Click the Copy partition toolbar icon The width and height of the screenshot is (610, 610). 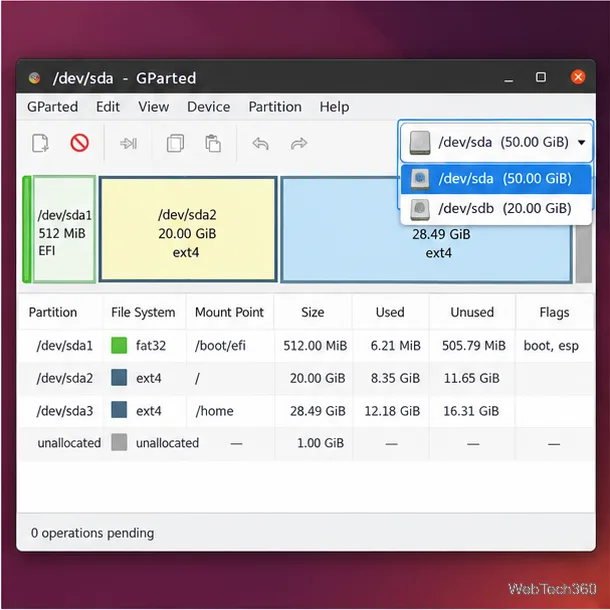coord(175,143)
